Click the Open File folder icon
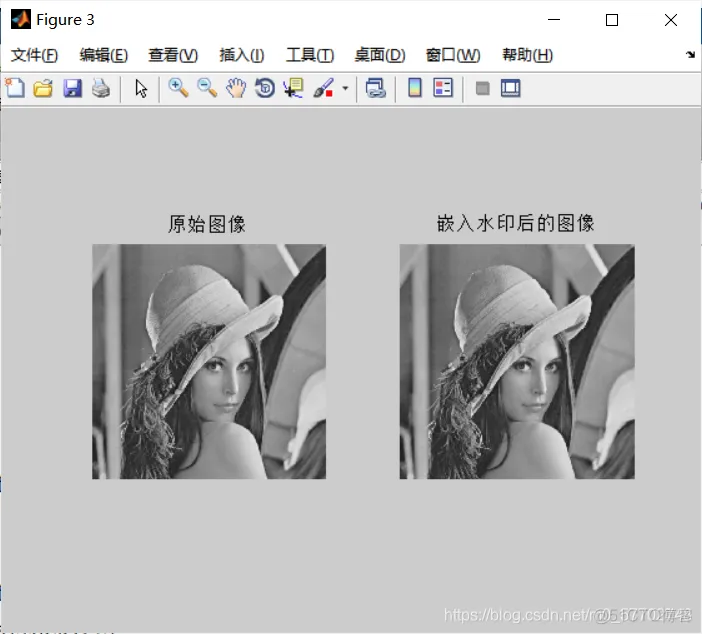The image size is (702, 634). point(43,88)
